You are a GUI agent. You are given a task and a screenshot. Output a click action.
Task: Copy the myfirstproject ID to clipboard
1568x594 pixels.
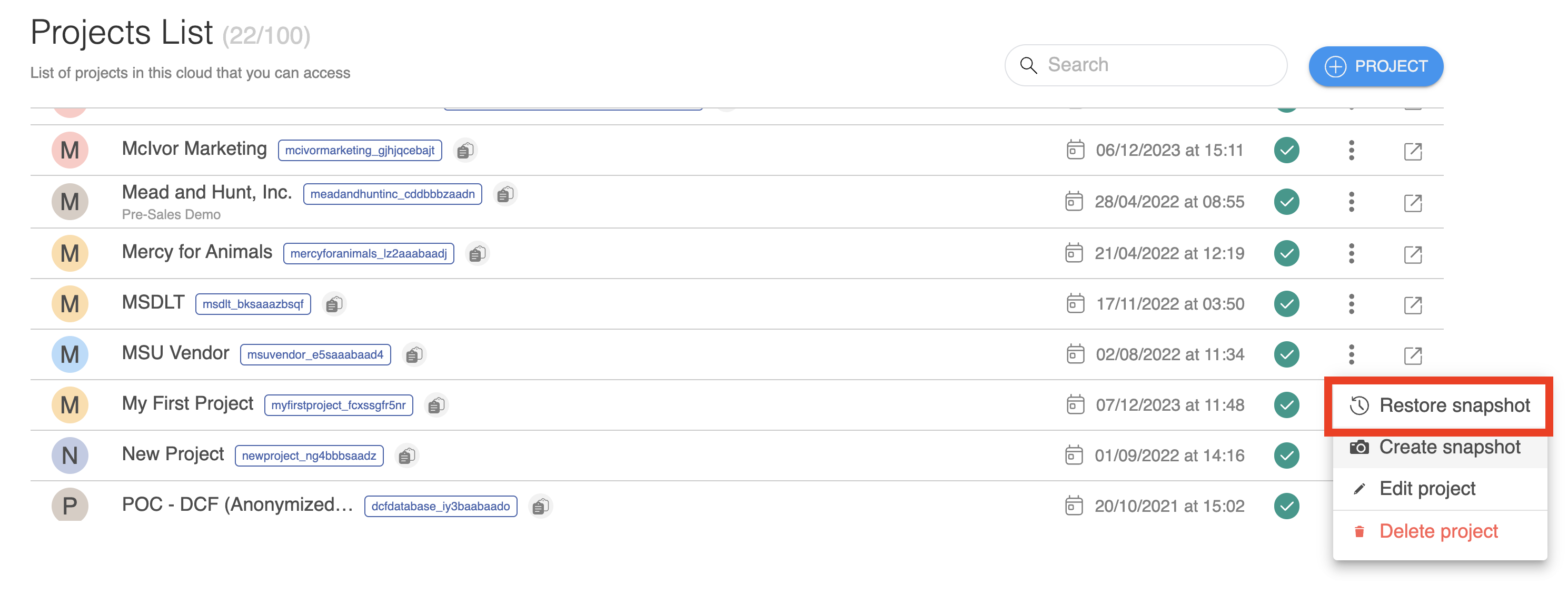436,405
